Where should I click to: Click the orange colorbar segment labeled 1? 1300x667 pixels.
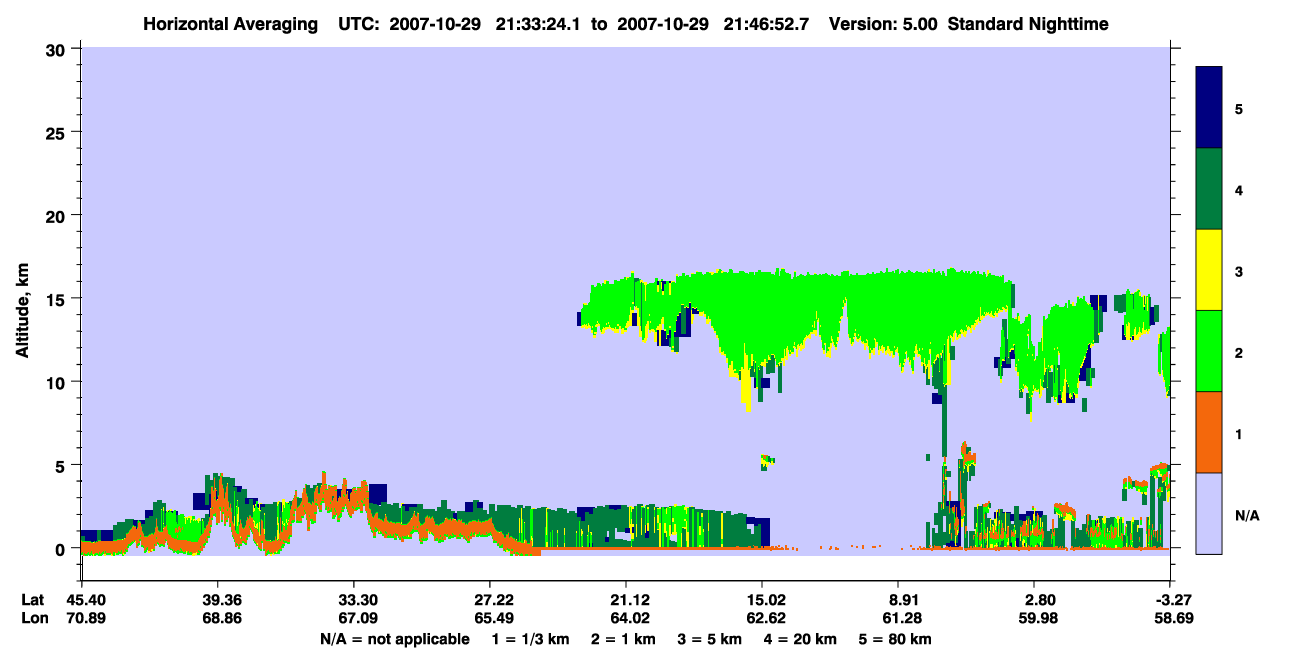[1209, 432]
